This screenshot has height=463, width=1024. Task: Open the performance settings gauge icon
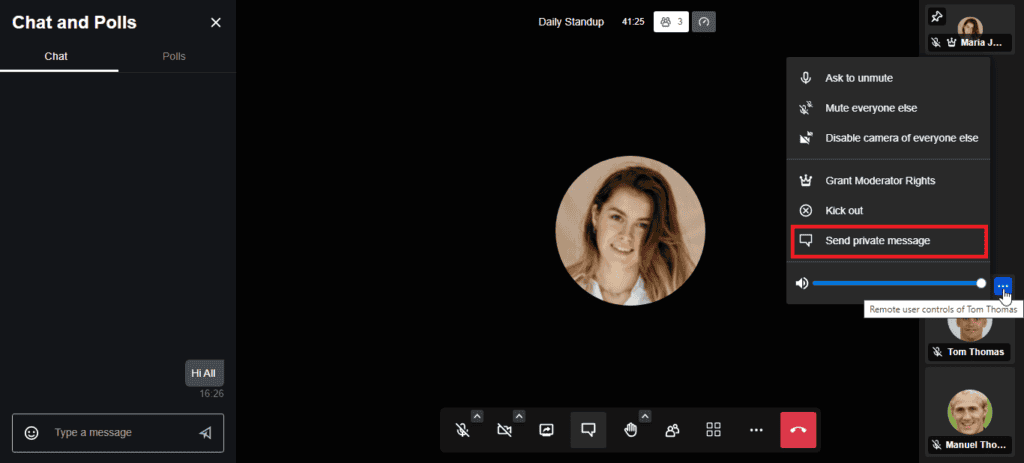[x=703, y=22]
